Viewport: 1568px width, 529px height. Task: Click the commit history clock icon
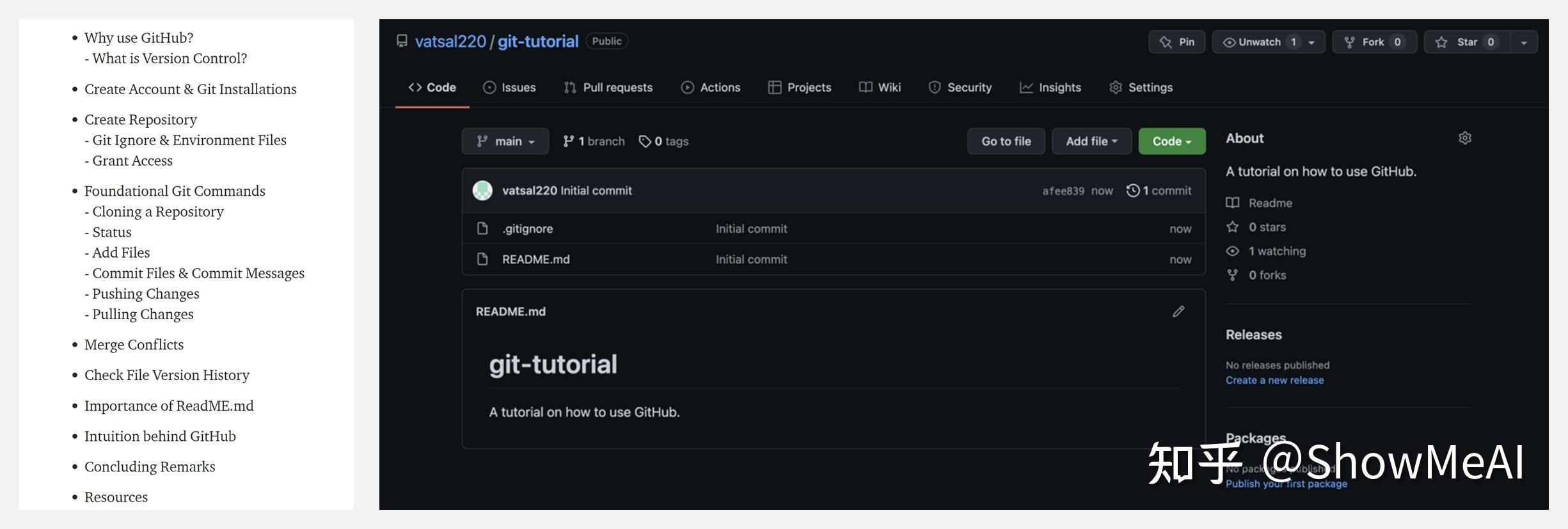point(1133,191)
